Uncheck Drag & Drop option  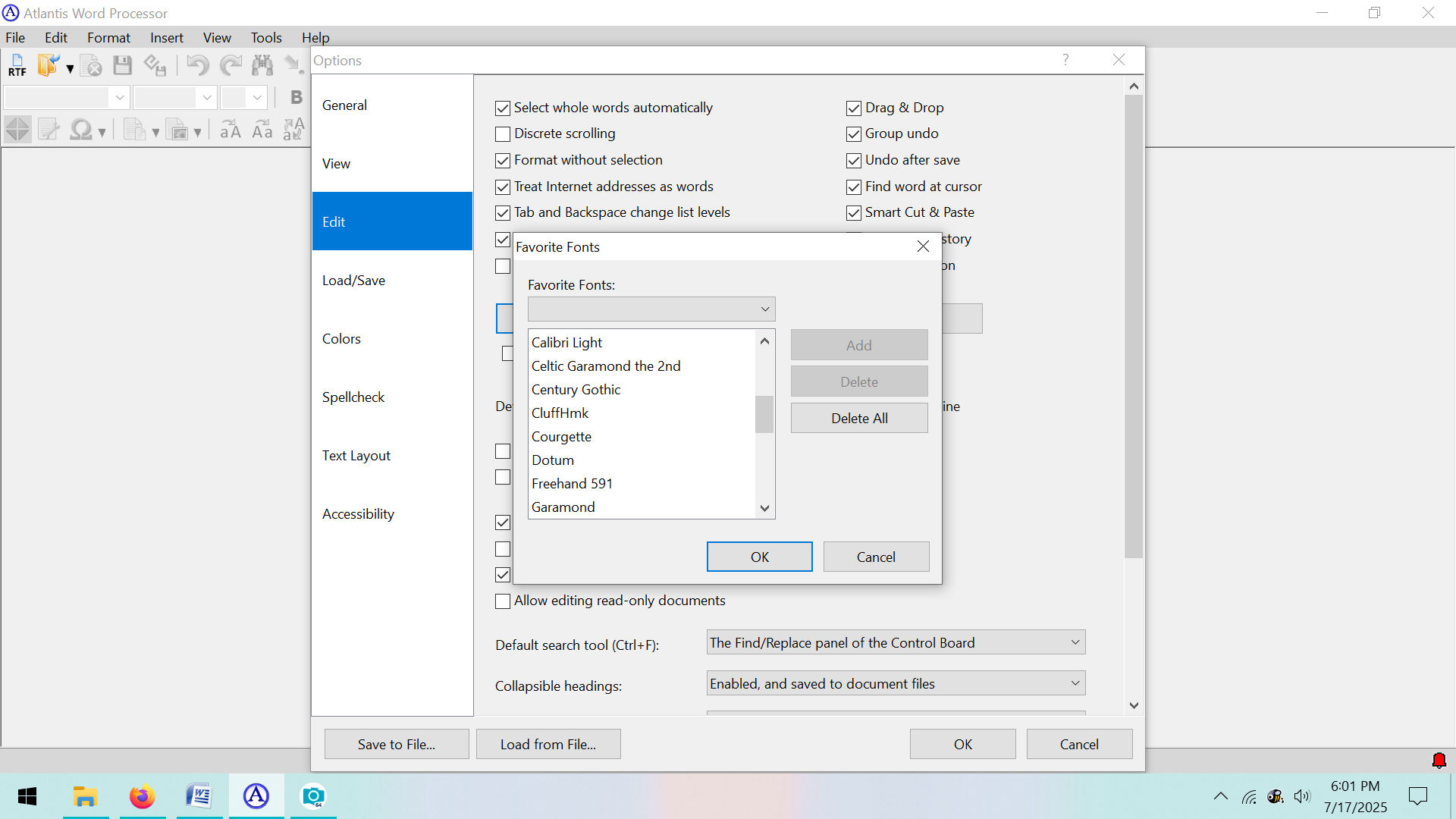(x=854, y=108)
